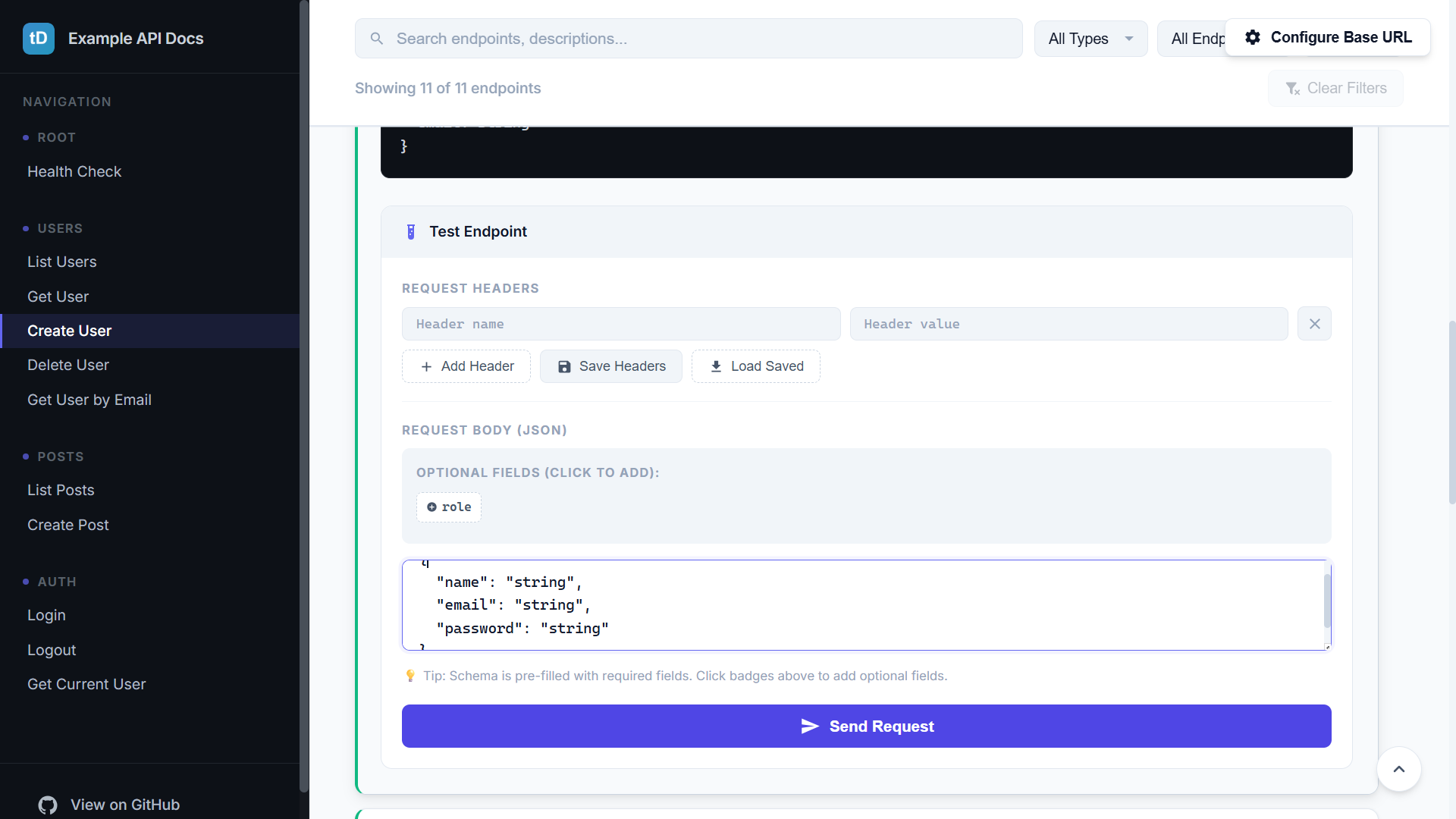The image size is (1456, 819).
Task: Add the optional role field
Action: pos(449,507)
